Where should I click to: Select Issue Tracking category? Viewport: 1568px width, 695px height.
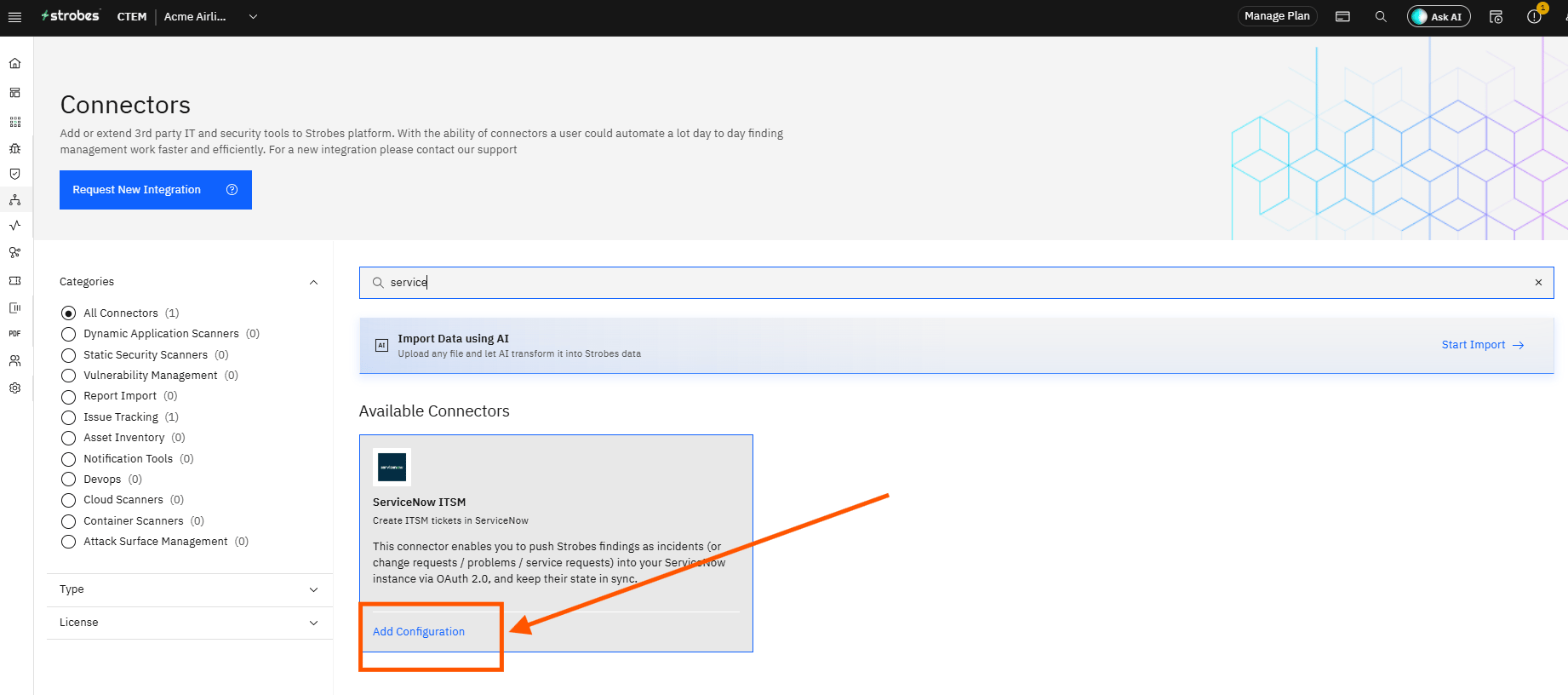tap(69, 417)
